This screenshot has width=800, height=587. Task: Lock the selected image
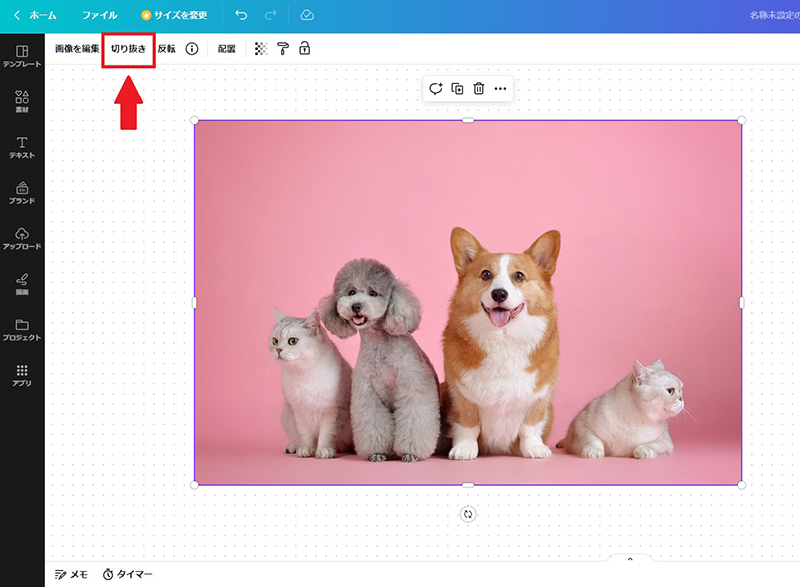click(x=305, y=48)
